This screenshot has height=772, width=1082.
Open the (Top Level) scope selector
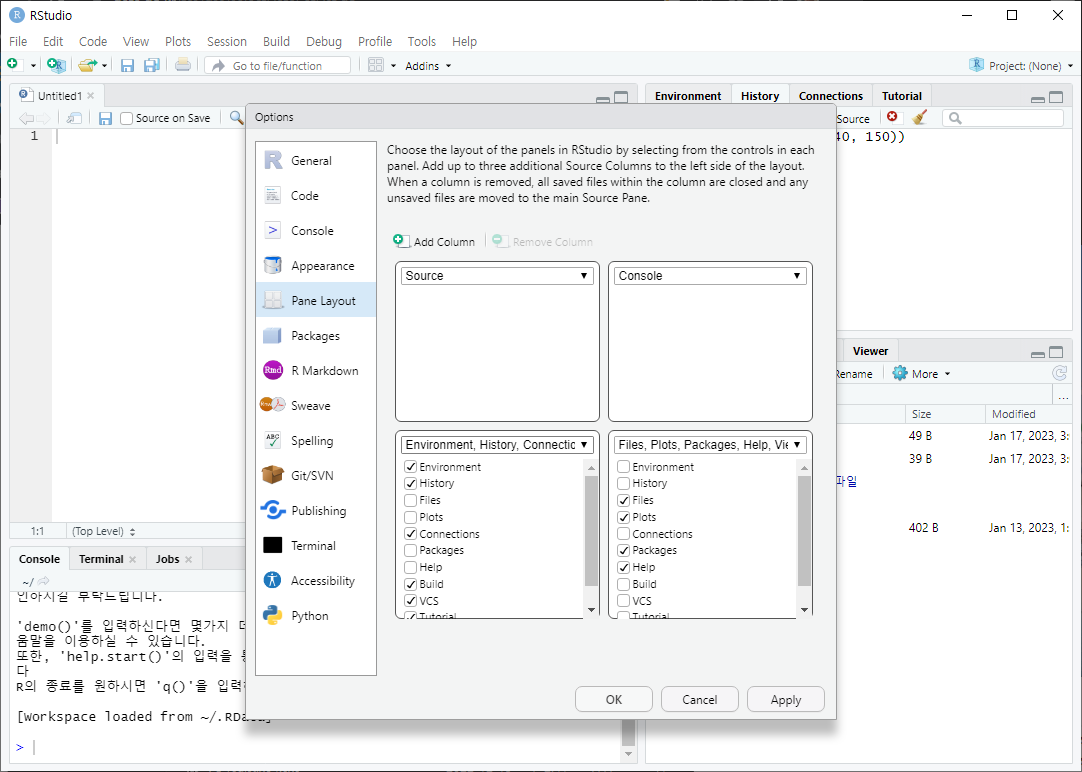(104, 531)
